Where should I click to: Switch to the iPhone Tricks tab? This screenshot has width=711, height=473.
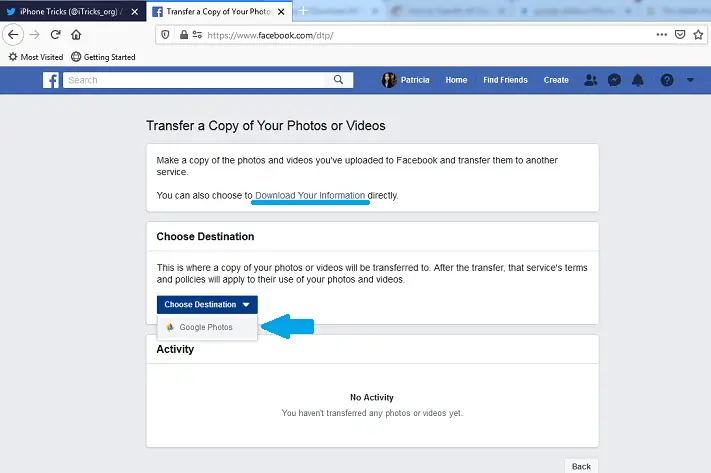[70, 11]
